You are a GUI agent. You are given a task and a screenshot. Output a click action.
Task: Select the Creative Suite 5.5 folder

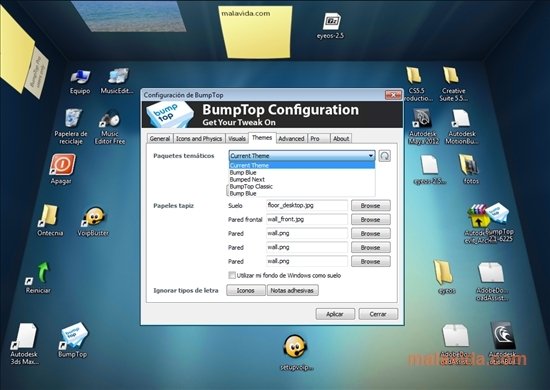click(451, 76)
